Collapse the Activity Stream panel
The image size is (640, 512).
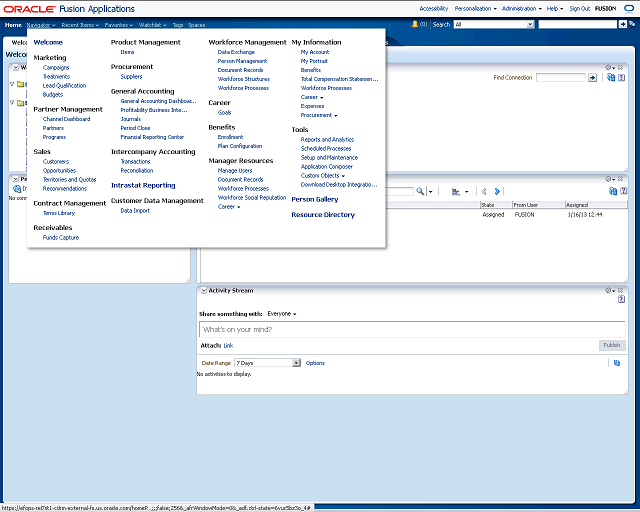point(204,291)
